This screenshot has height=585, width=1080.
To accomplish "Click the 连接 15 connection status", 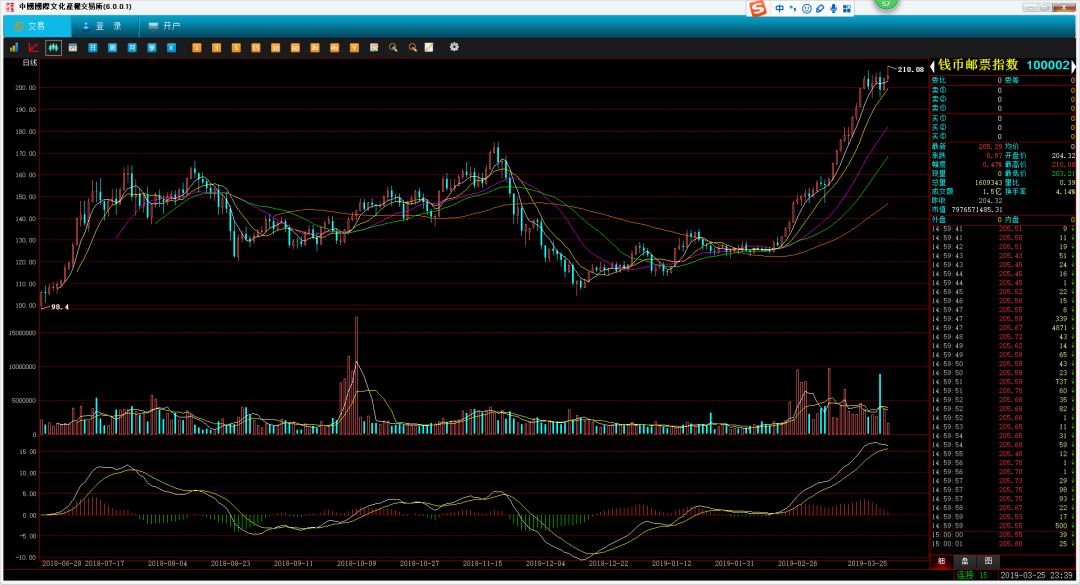I will pyautogui.click(x=972, y=575).
